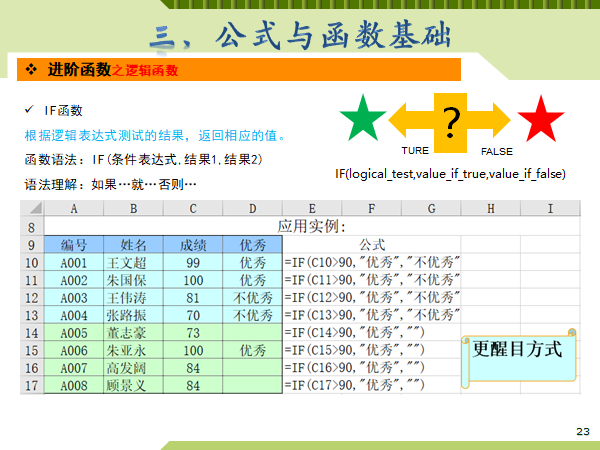
Task: Select column H header
Action: [491, 208]
